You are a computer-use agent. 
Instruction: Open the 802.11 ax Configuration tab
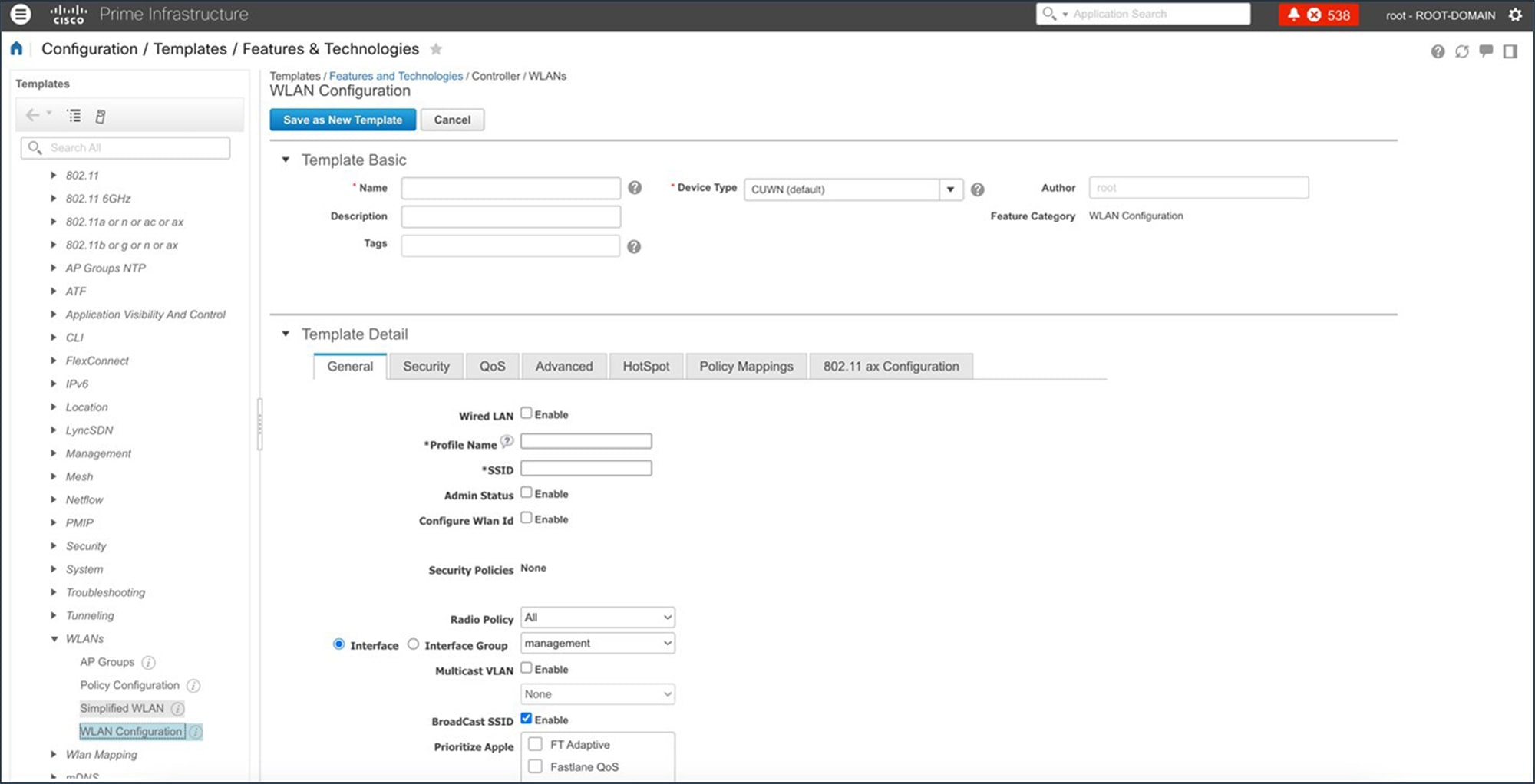[891, 367]
